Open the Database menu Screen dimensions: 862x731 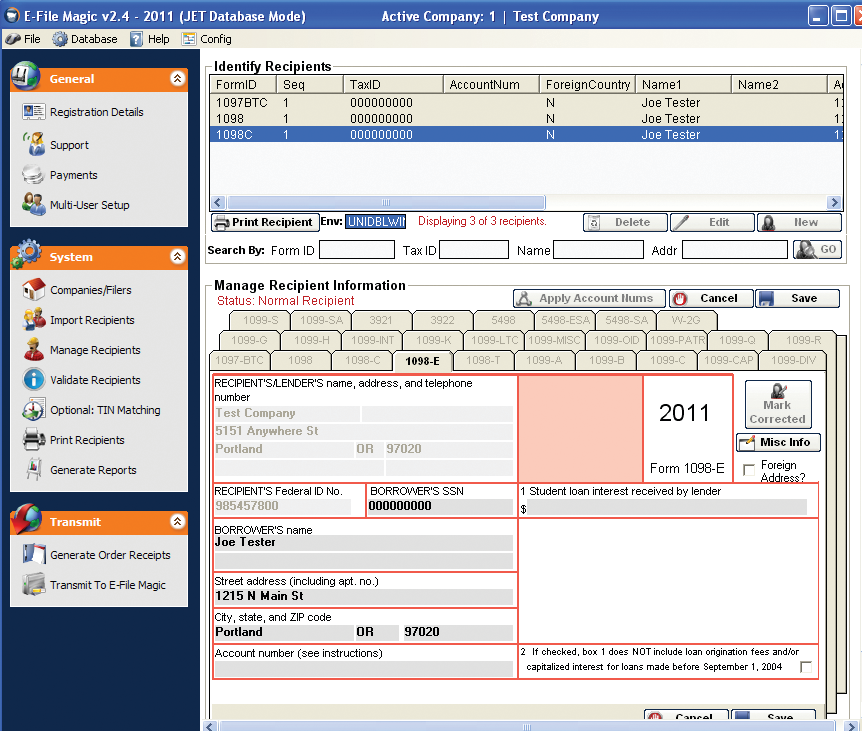[85, 39]
